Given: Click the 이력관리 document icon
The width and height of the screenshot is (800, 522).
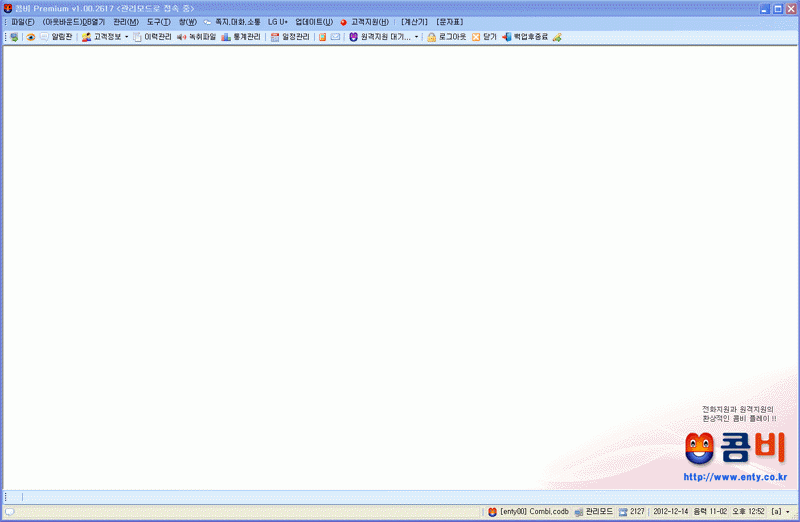Looking at the screenshot, I should (137, 37).
